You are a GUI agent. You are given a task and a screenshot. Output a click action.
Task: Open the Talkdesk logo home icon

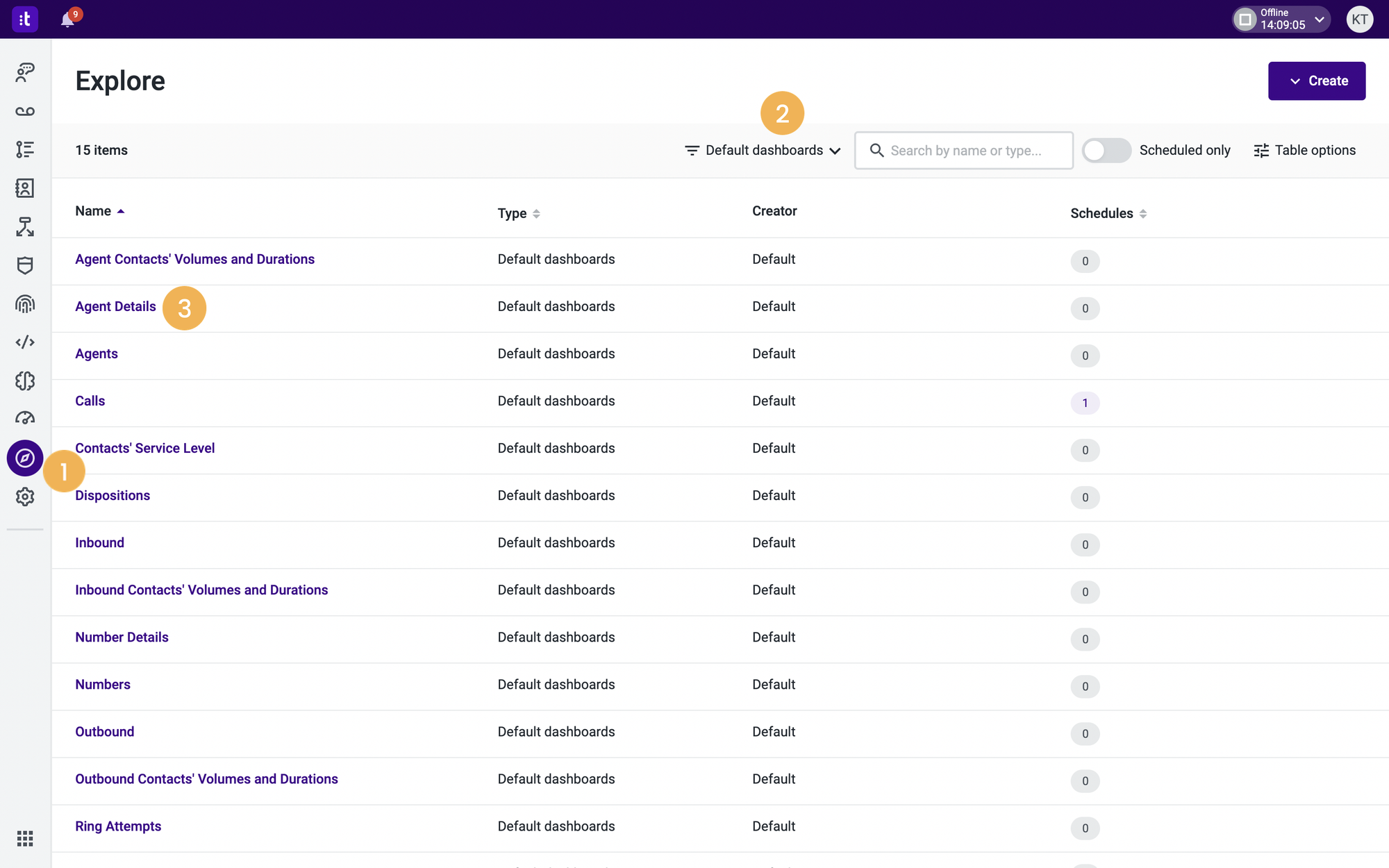point(25,19)
